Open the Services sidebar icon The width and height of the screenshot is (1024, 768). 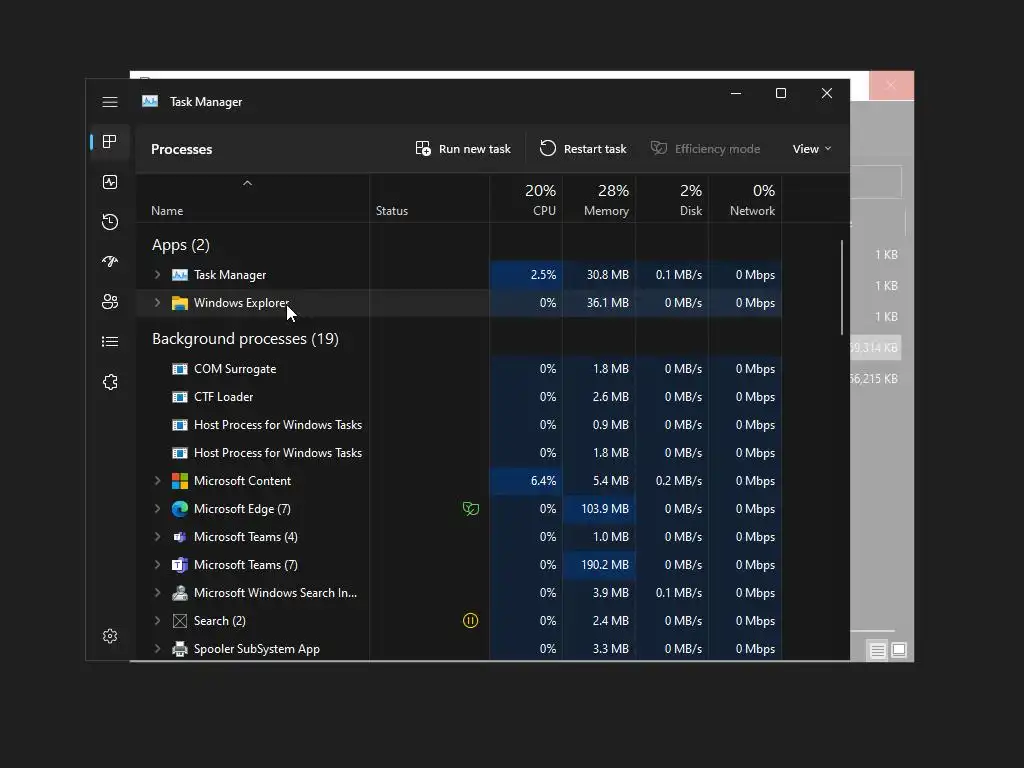(110, 382)
